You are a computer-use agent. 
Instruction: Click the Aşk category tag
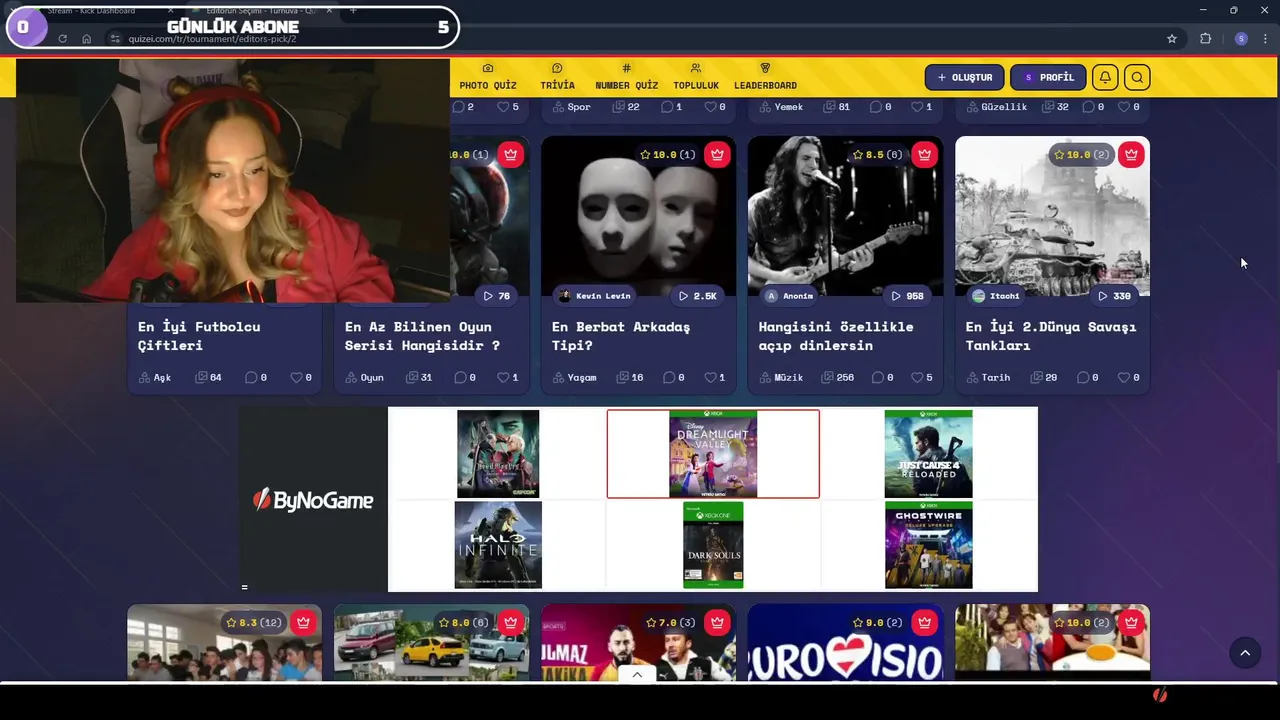tap(155, 377)
